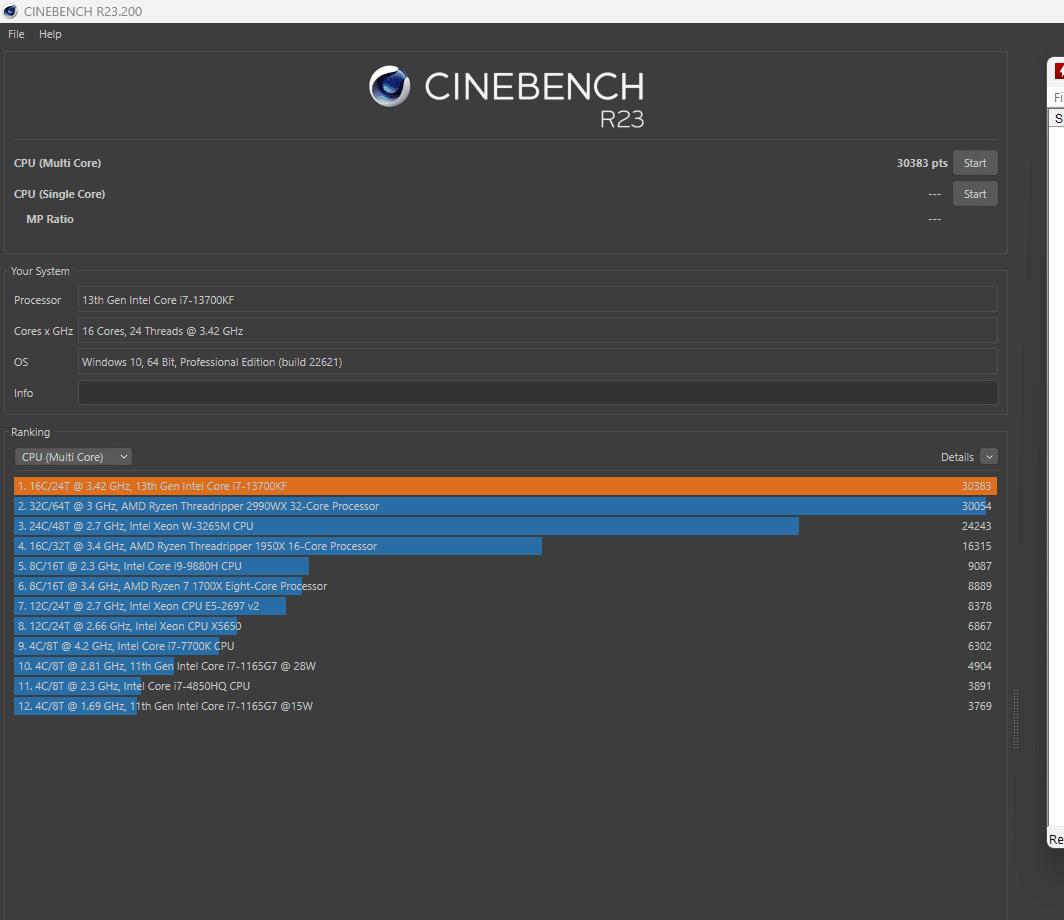Select ranking row 1 i7-13700KF
Viewport: 1064px width, 920px height.
(506, 486)
